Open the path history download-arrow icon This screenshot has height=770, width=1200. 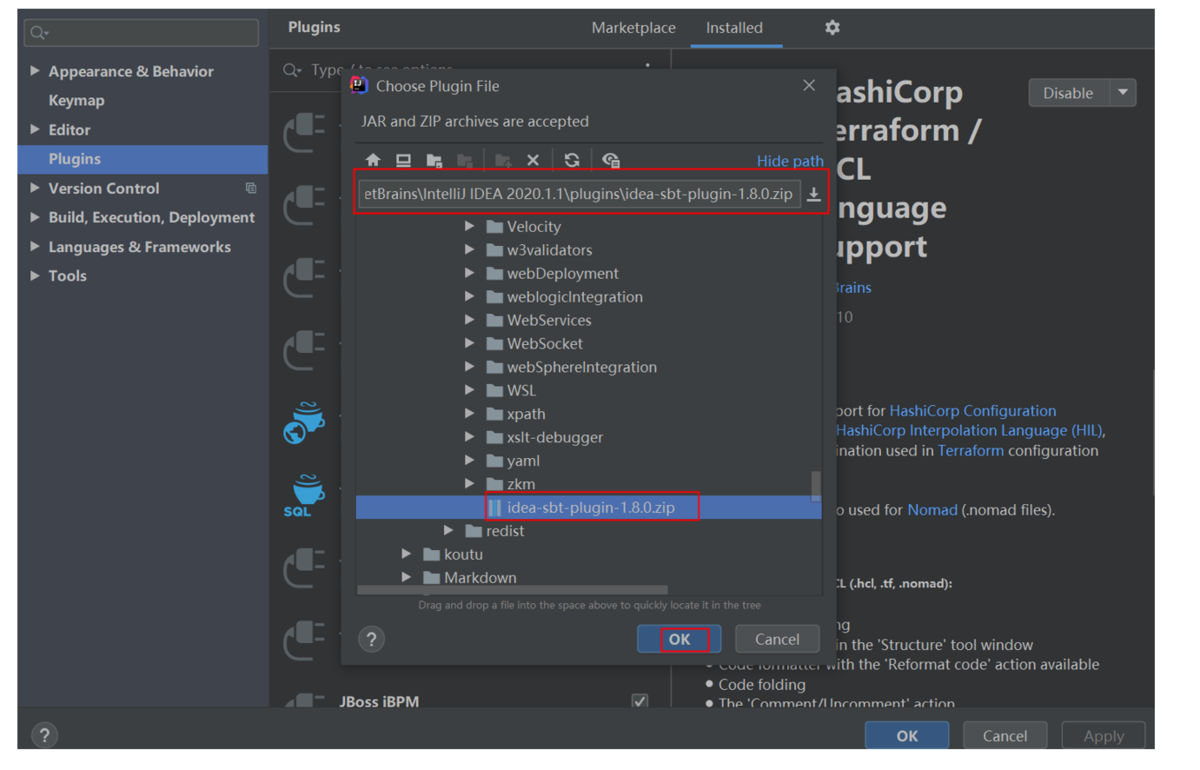pos(814,194)
